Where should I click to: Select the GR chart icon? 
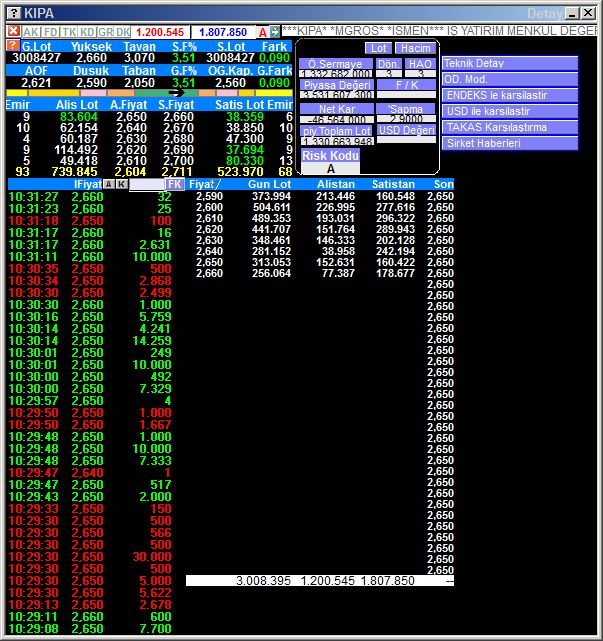click(x=105, y=32)
